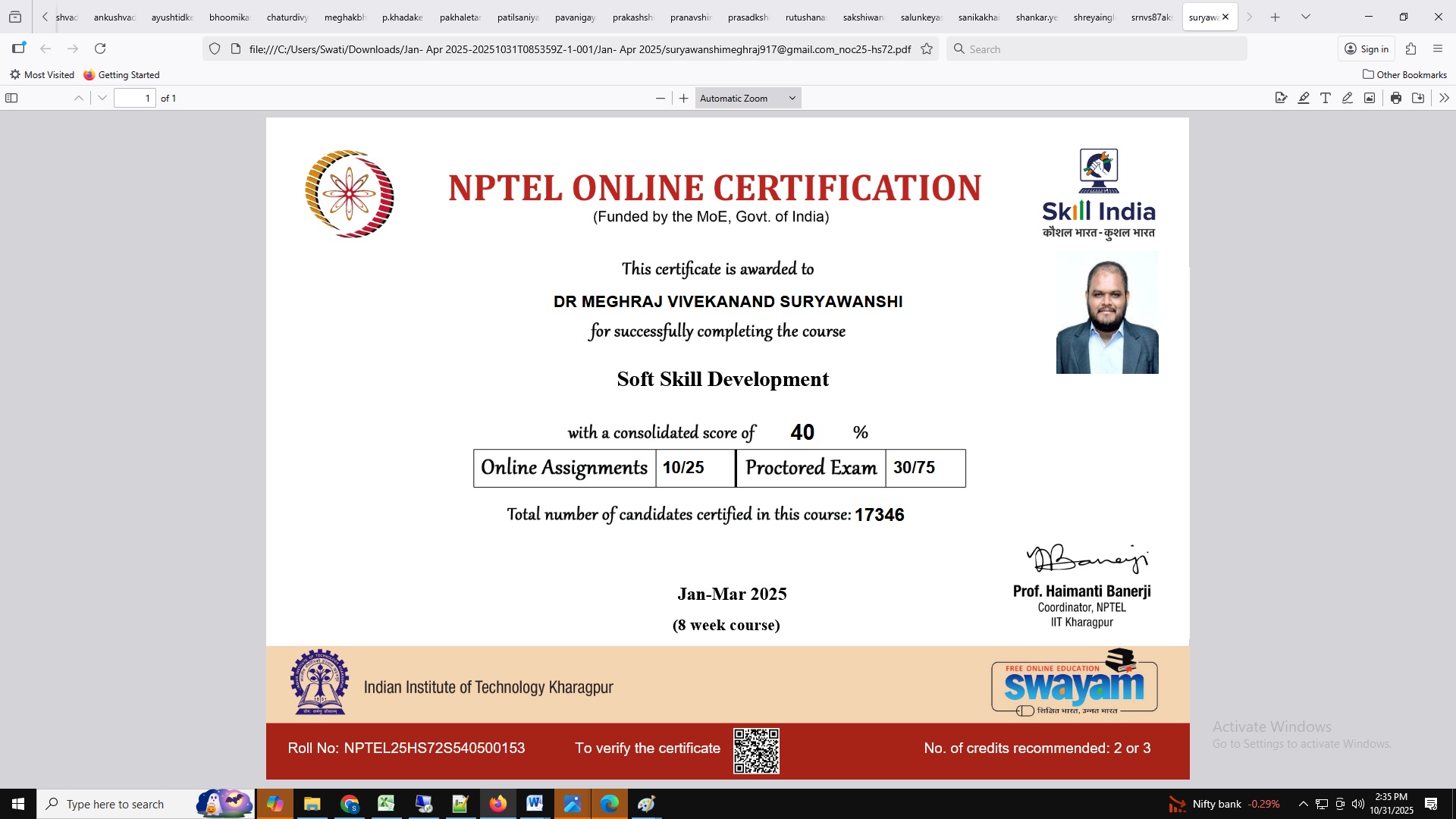Open the Getting Started bookmark

(x=121, y=74)
